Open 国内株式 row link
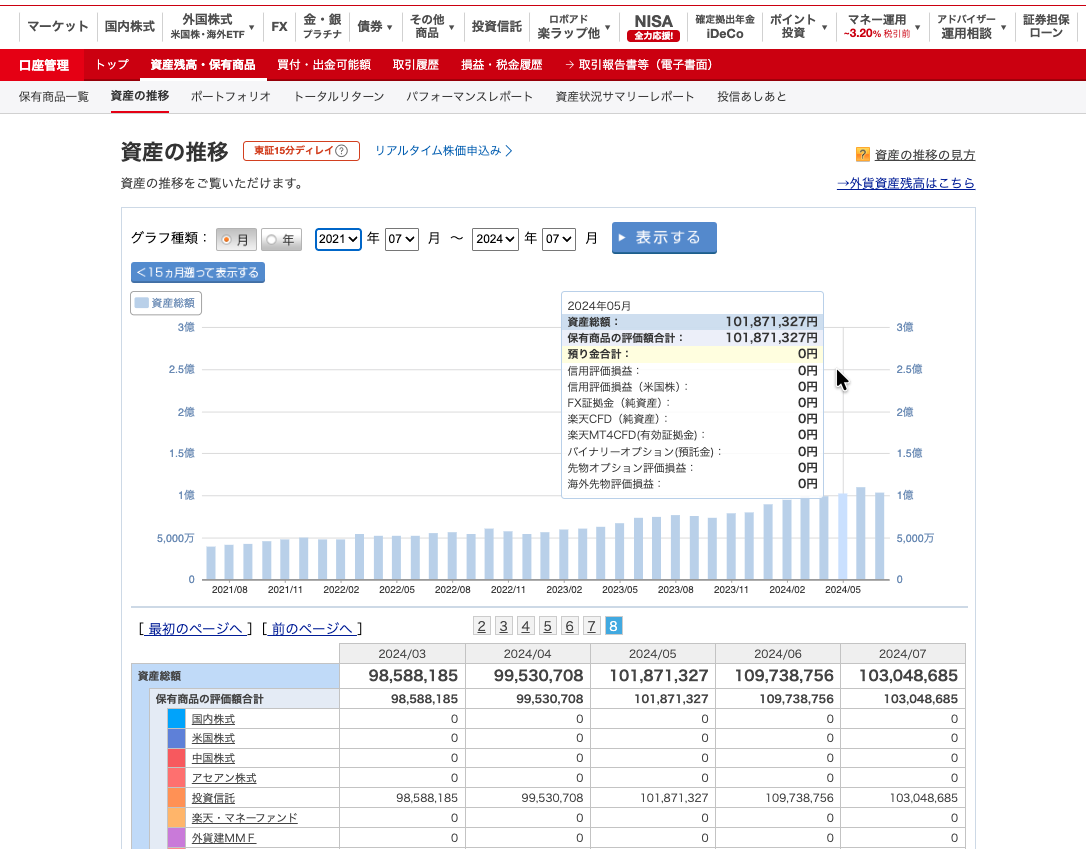The image size is (1086, 849). pyautogui.click(x=213, y=720)
